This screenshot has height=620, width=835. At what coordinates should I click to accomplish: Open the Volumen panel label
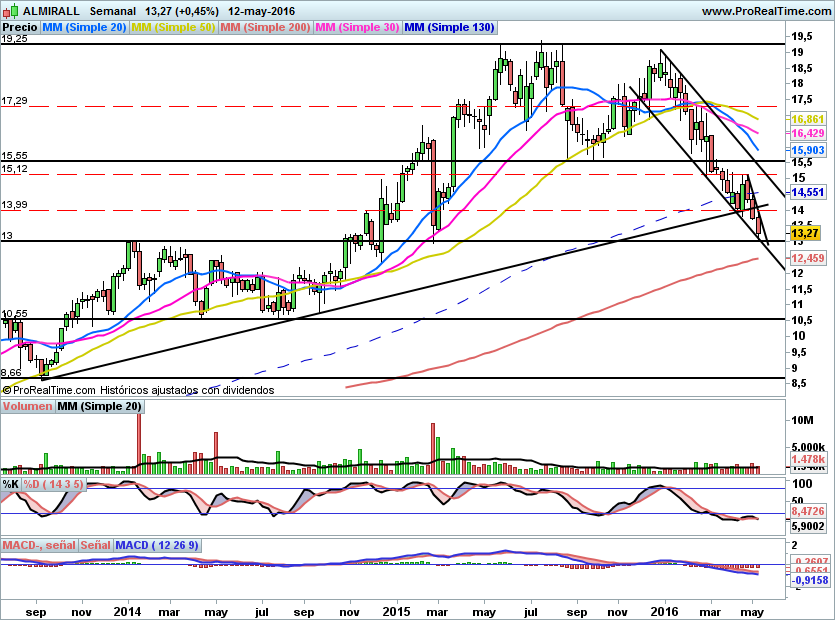pyautogui.click(x=27, y=406)
